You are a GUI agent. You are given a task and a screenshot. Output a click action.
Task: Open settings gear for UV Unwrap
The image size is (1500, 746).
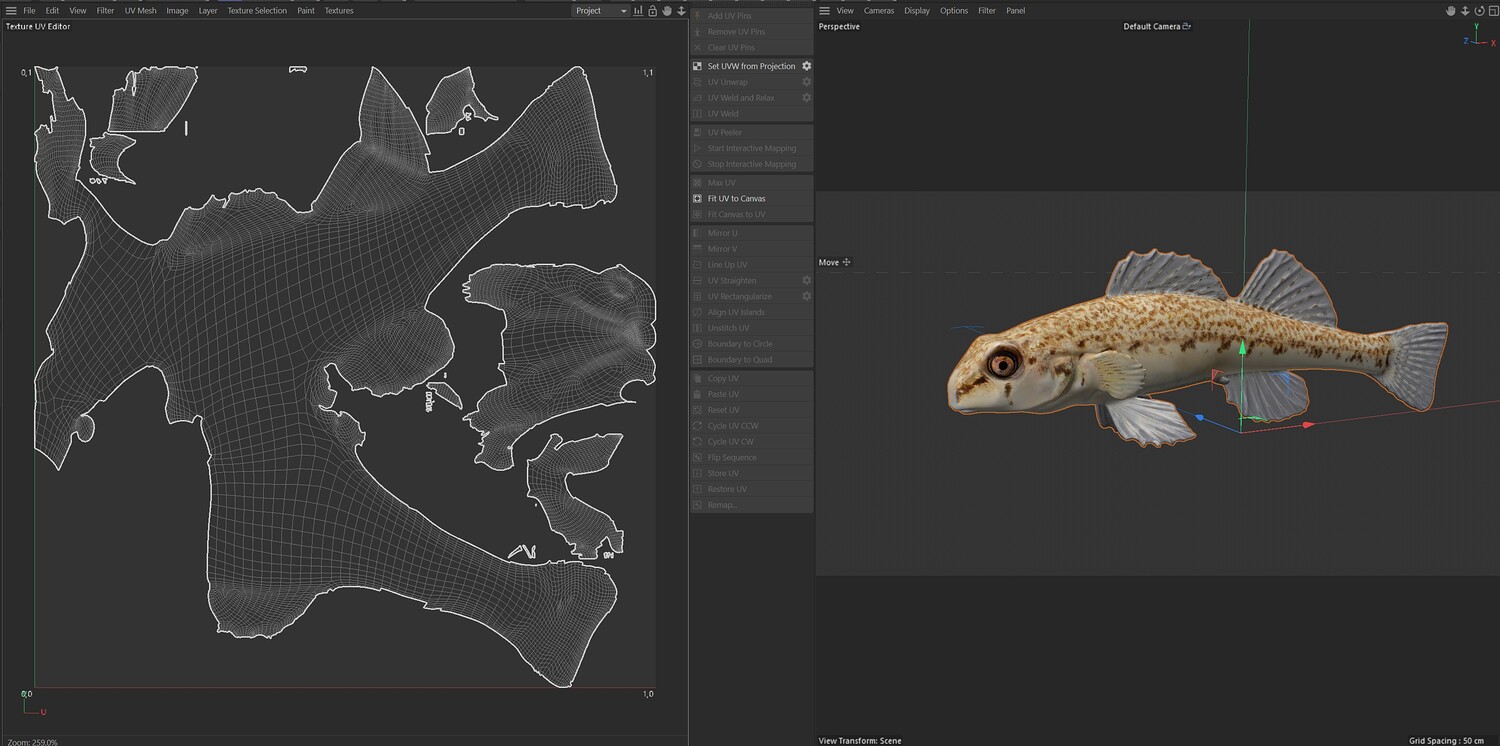pyautogui.click(x=806, y=82)
